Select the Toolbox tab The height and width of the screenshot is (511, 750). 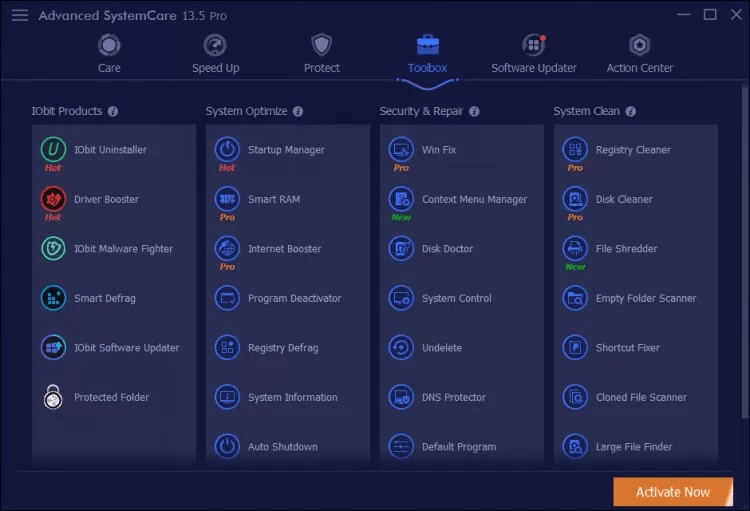pyautogui.click(x=428, y=53)
